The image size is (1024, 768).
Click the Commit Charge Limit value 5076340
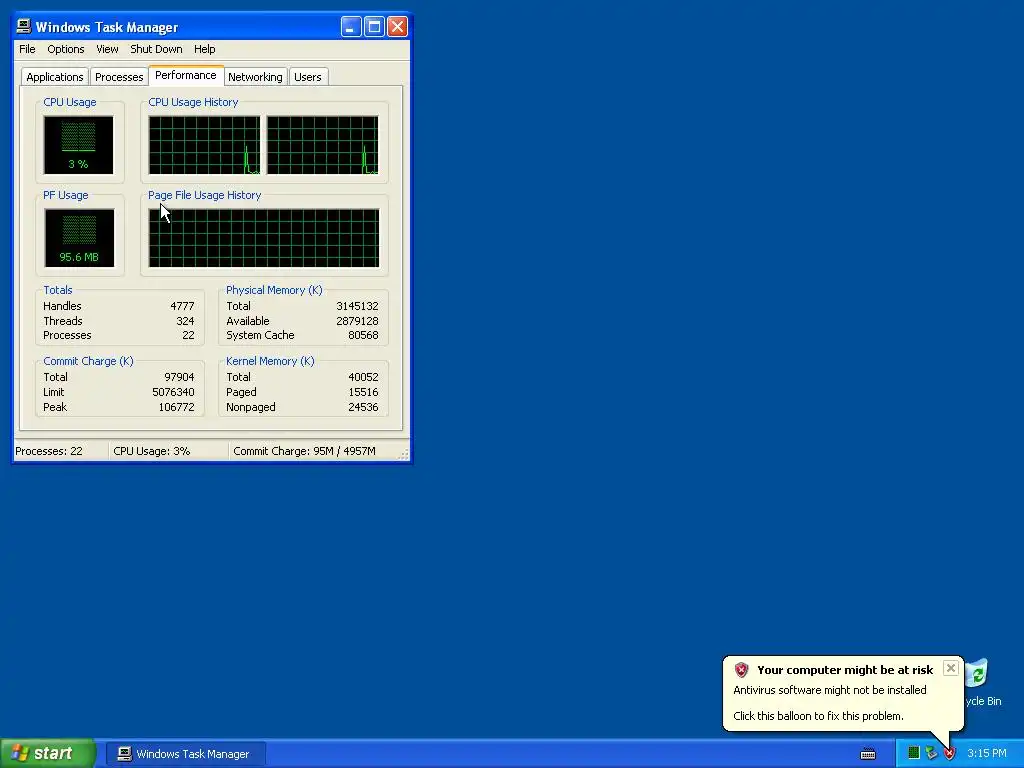[x=173, y=392]
